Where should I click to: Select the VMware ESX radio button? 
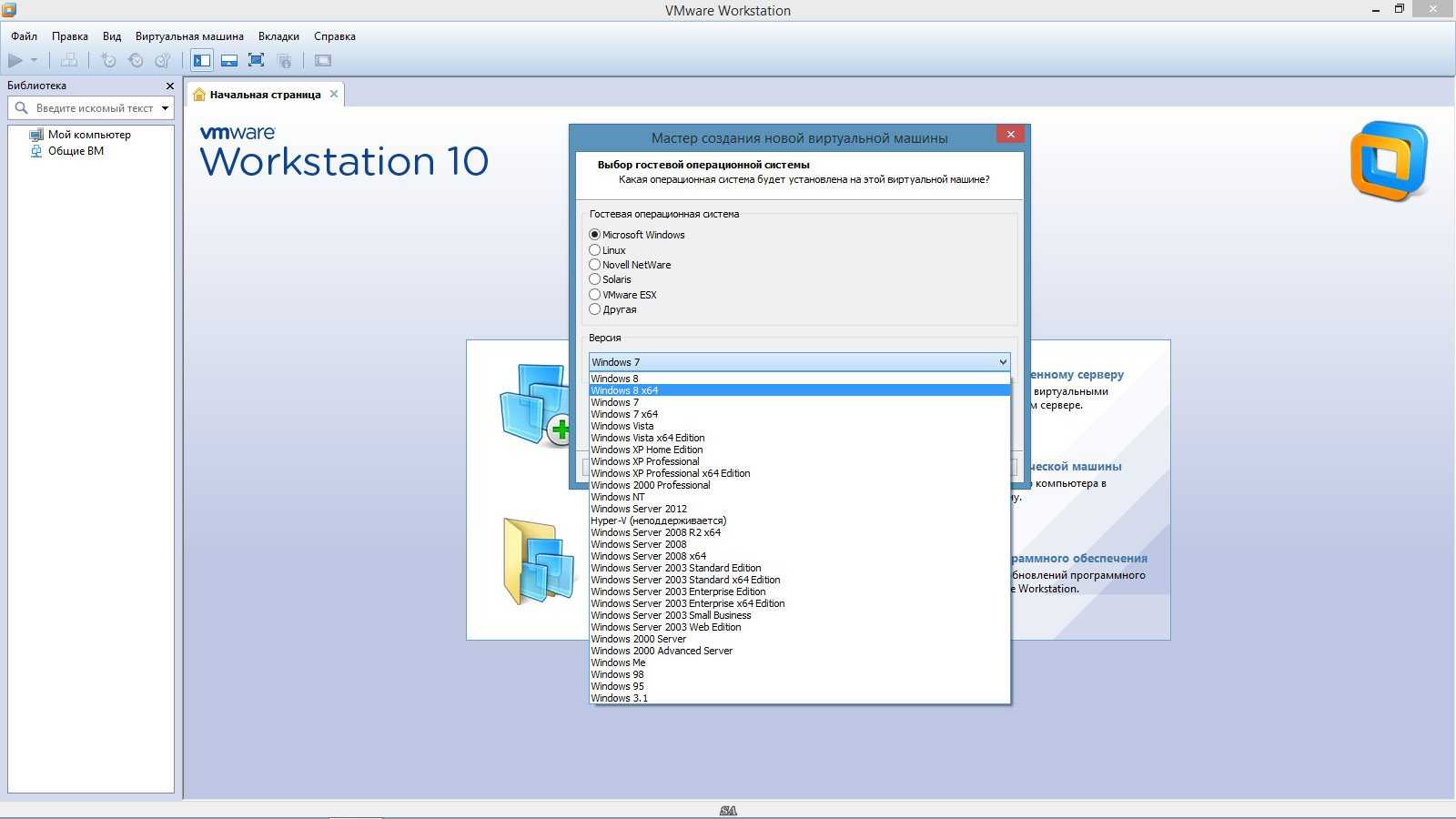594,295
